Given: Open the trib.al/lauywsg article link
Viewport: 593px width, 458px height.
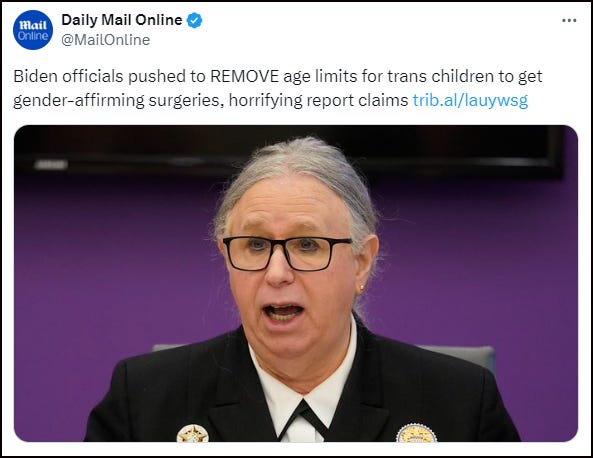Looking at the screenshot, I should coord(470,100).
